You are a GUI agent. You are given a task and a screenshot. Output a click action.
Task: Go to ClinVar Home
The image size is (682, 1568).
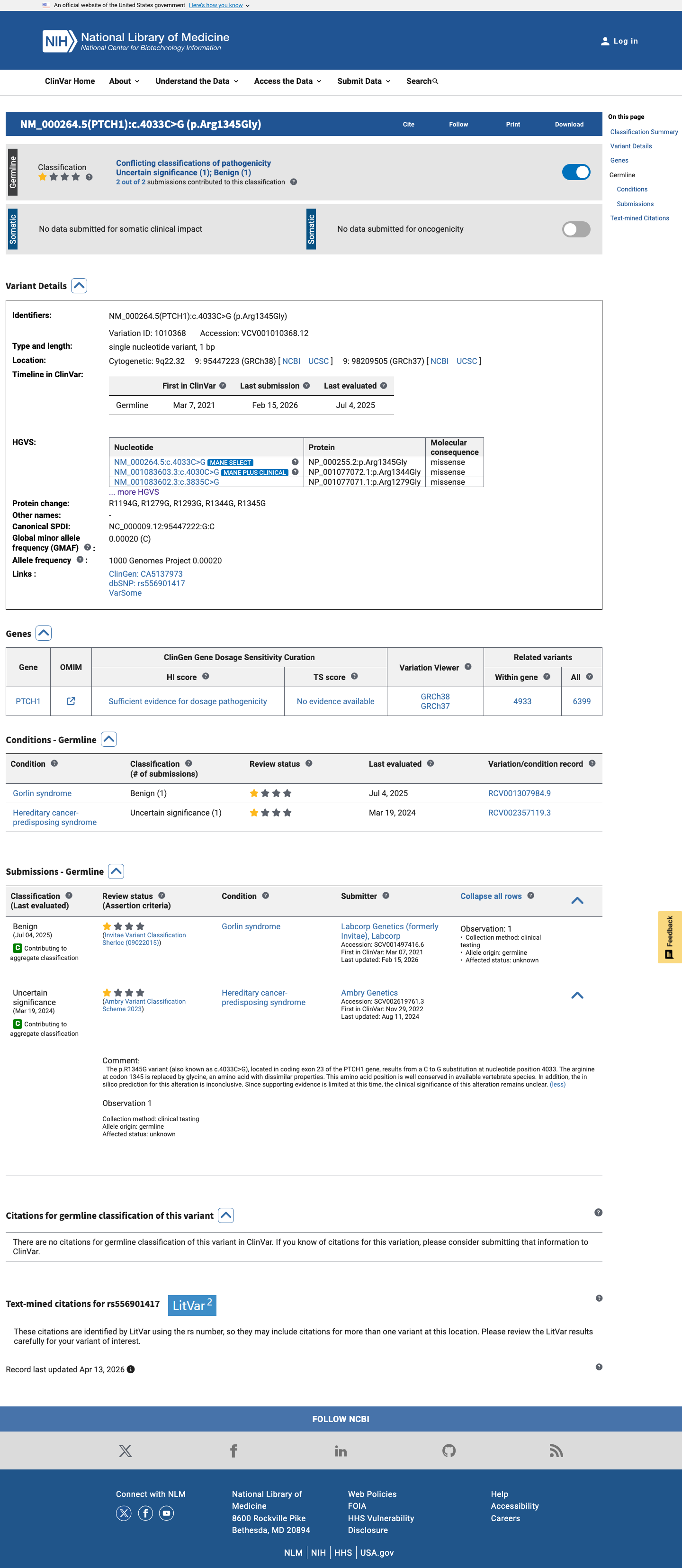point(70,82)
